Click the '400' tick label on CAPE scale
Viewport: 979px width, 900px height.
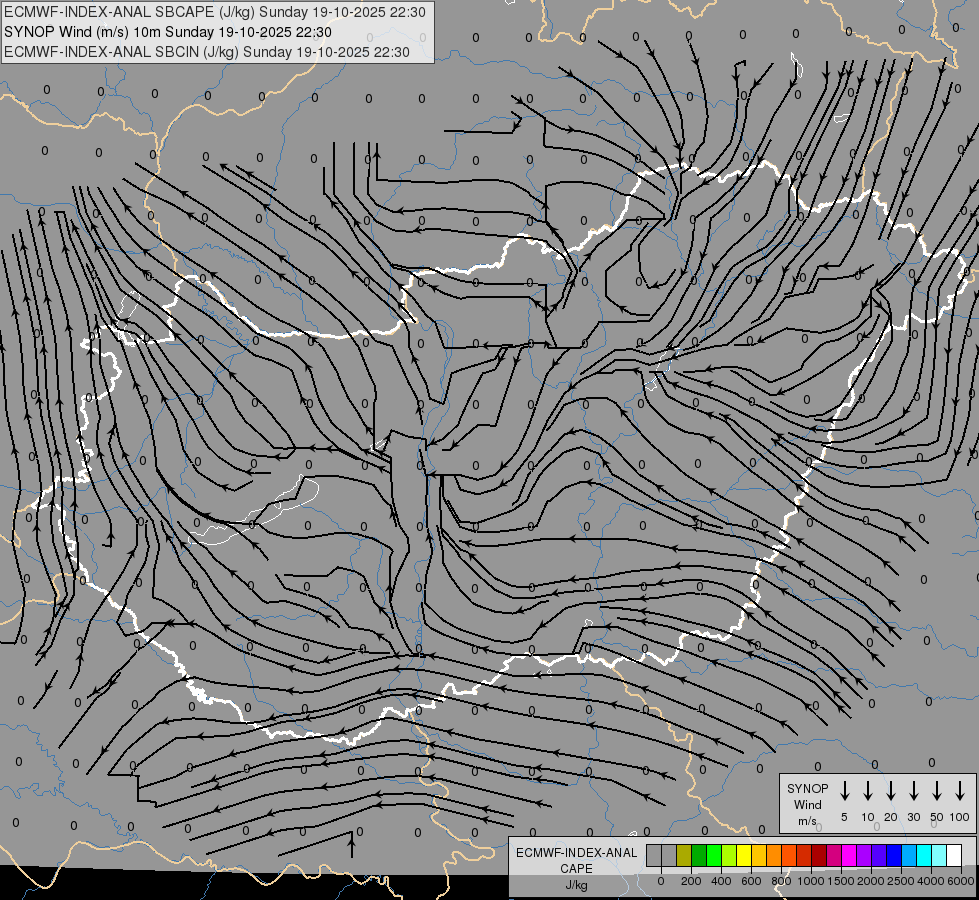(721, 881)
